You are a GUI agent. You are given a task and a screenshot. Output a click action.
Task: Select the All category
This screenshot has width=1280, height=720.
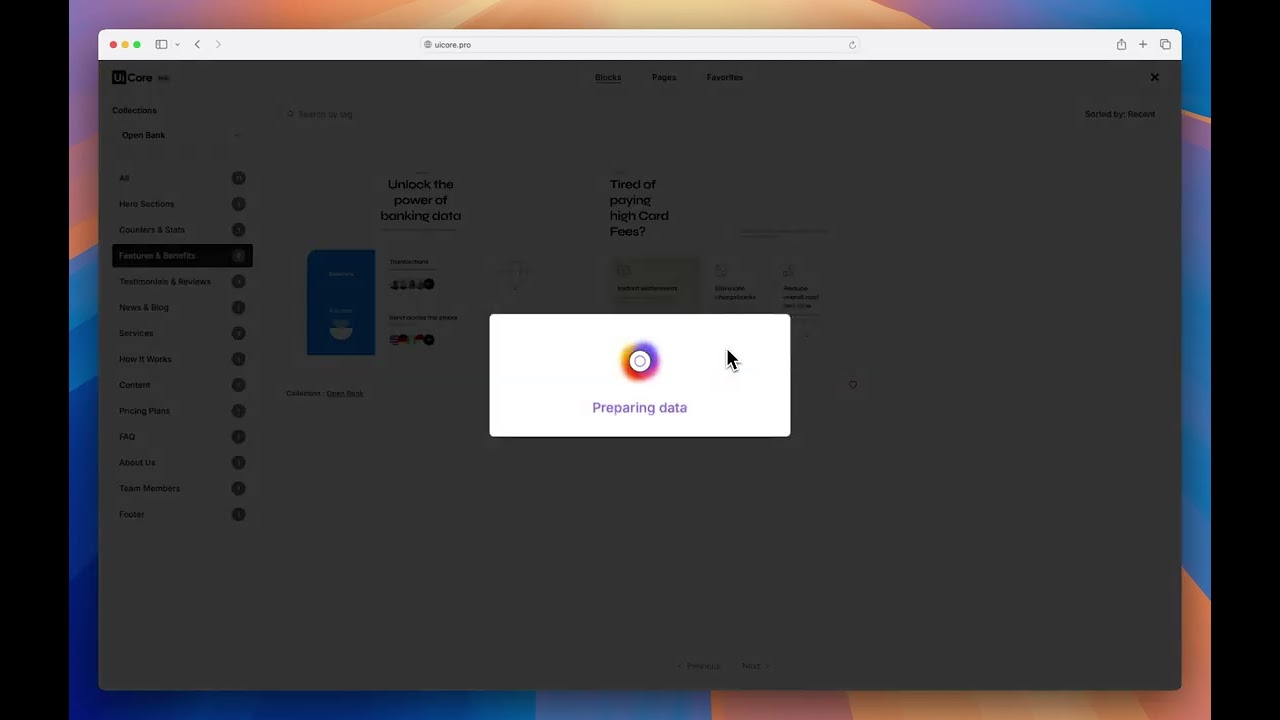tap(182, 178)
